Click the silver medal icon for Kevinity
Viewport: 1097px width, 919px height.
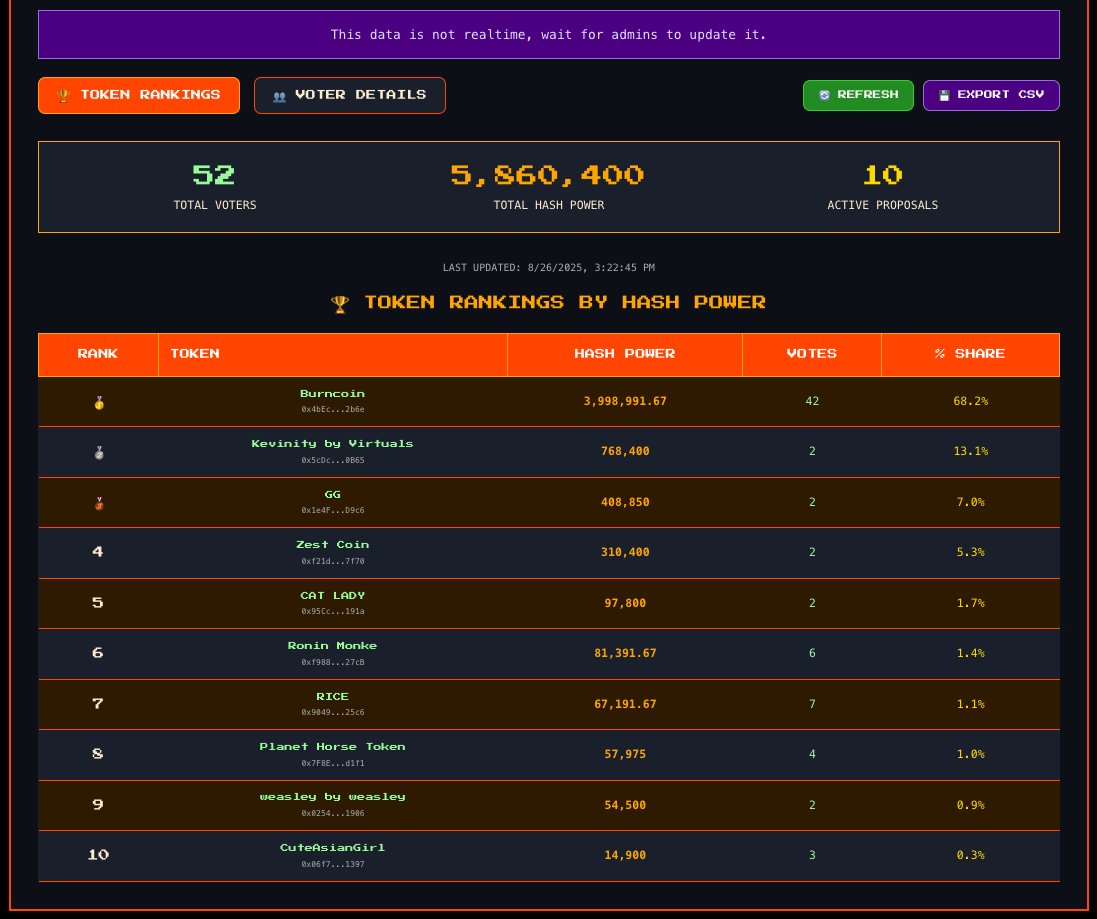tap(98, 451)
